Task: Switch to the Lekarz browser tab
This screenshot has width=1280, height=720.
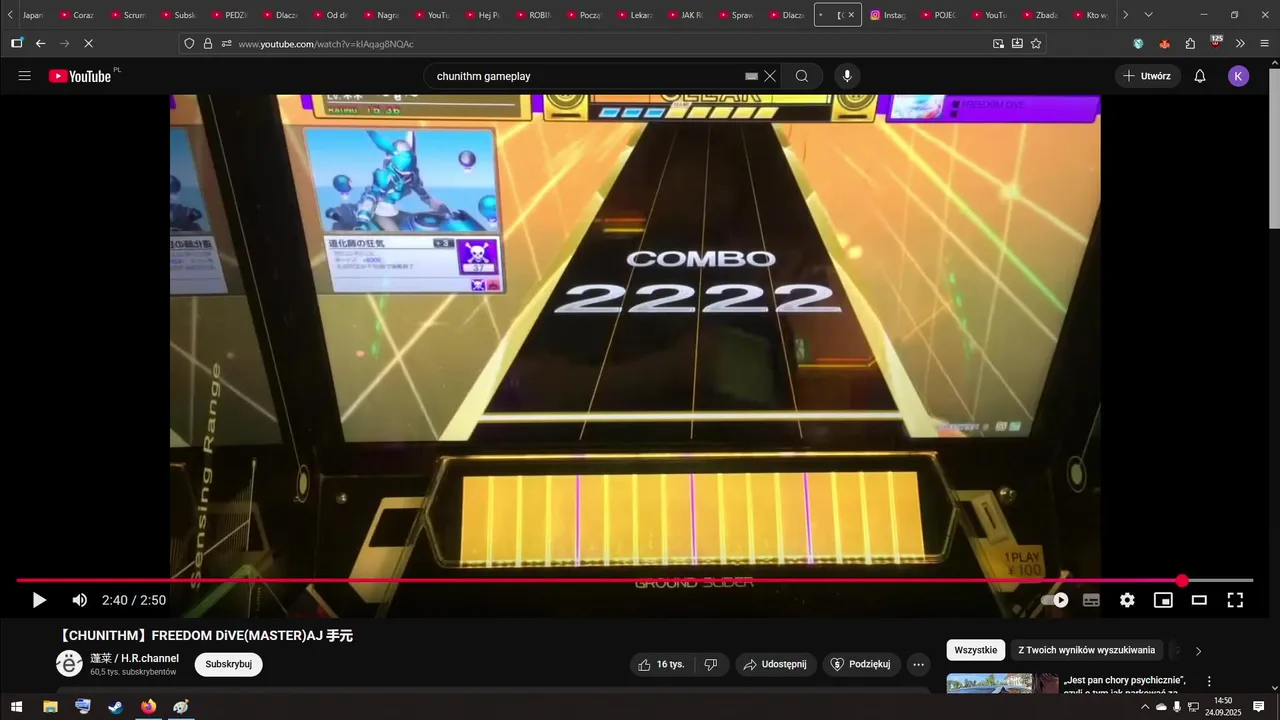Action: [635, 15]
